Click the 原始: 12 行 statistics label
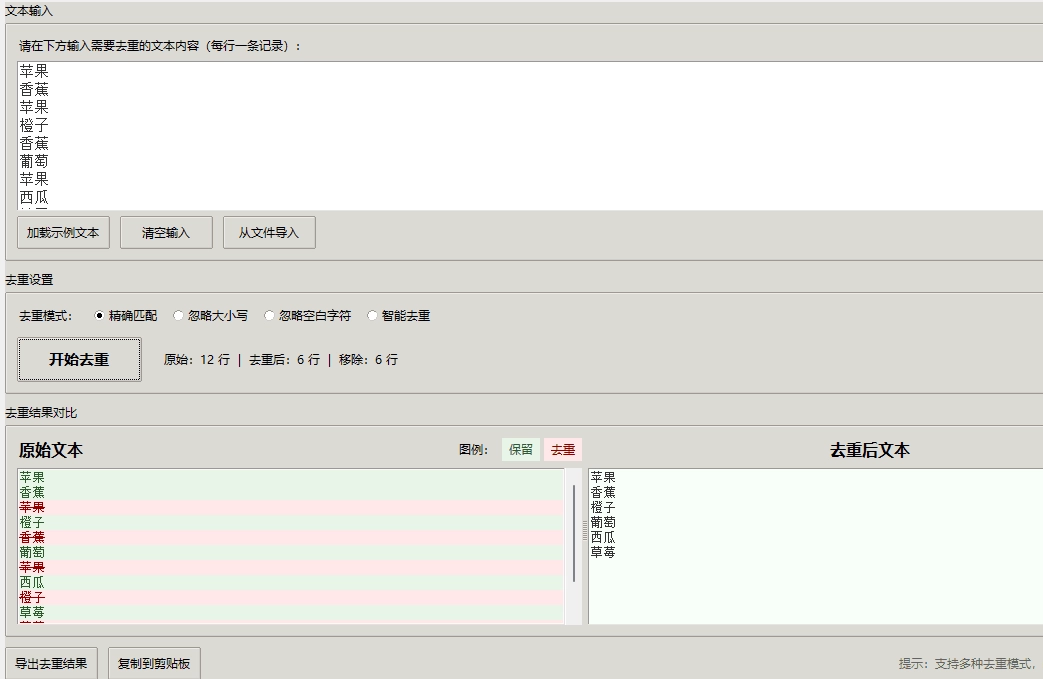 [196, 360]
